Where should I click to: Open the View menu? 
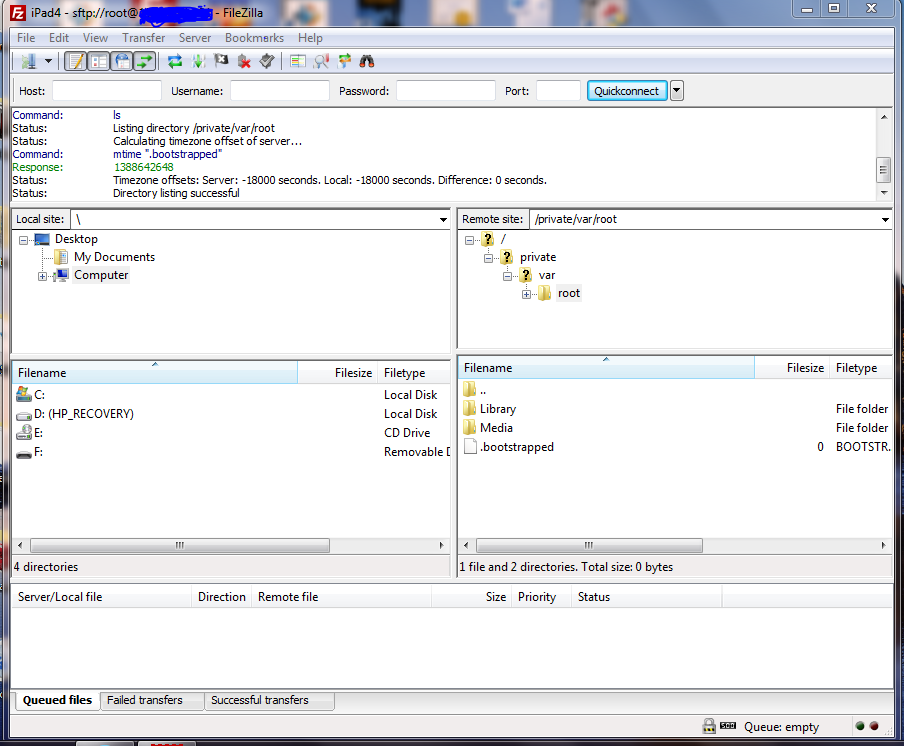point(95,37)
